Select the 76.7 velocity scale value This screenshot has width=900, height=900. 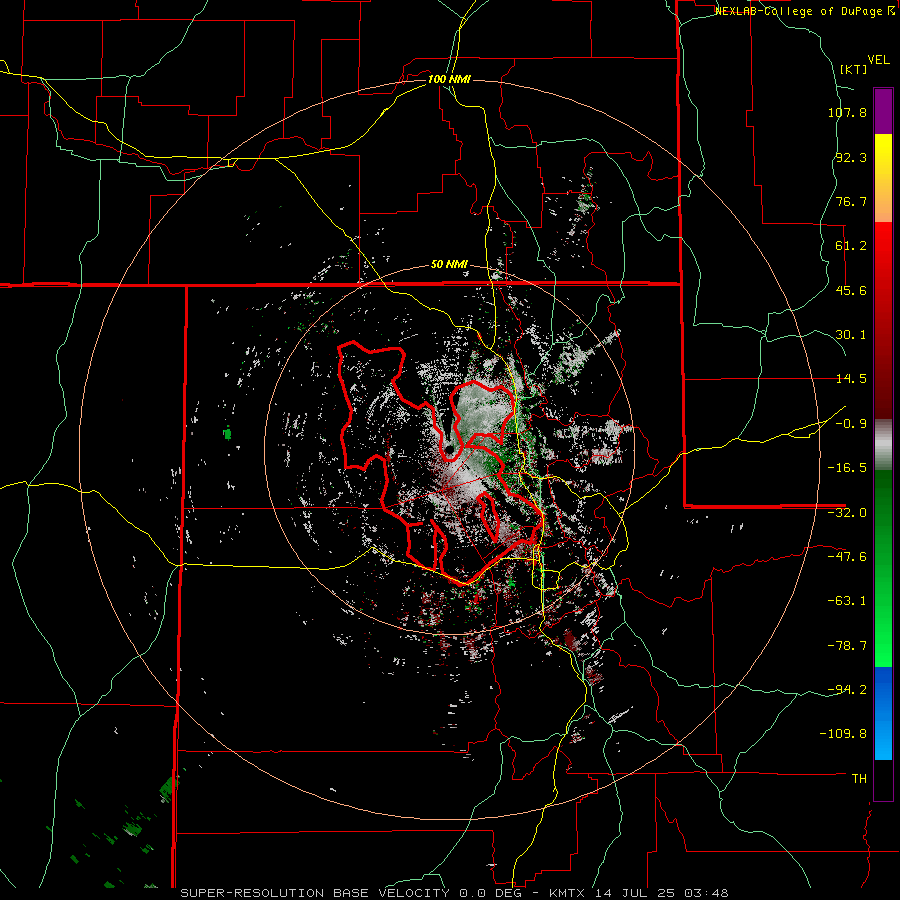pyautogui.click(x=851, y=201)
